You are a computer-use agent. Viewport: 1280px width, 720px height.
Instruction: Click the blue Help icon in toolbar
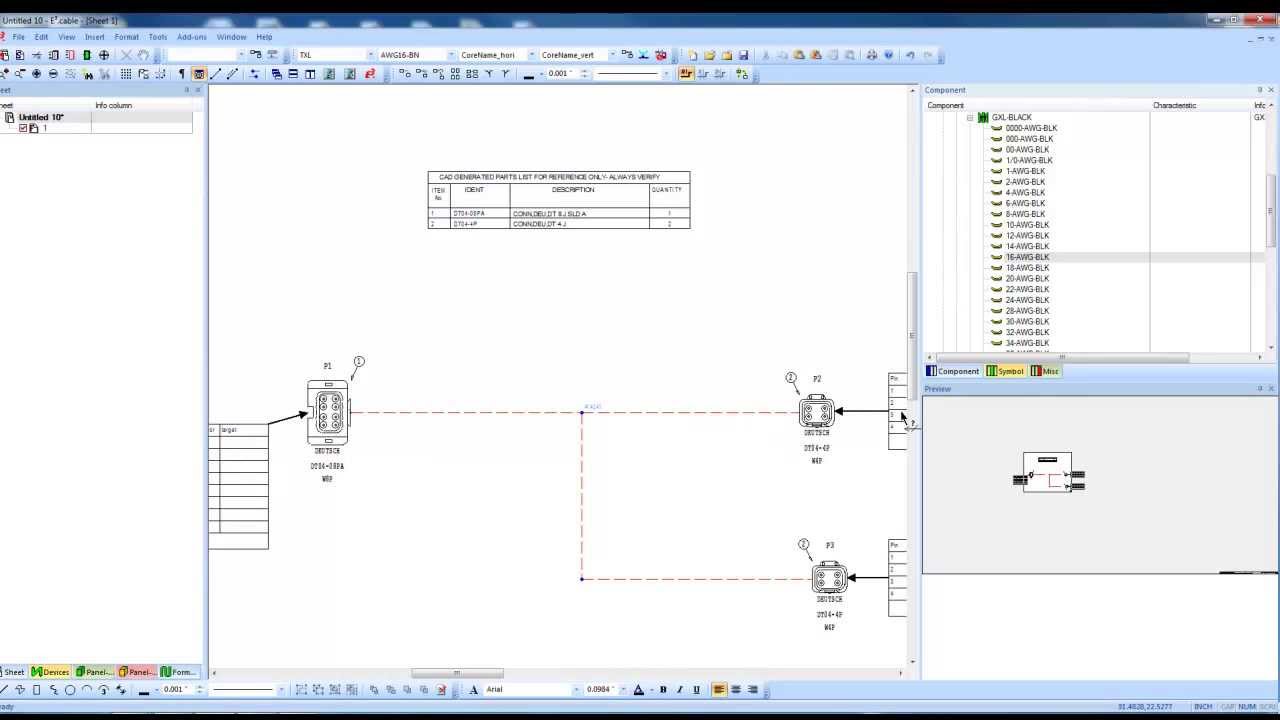click(x=888, y=55)
